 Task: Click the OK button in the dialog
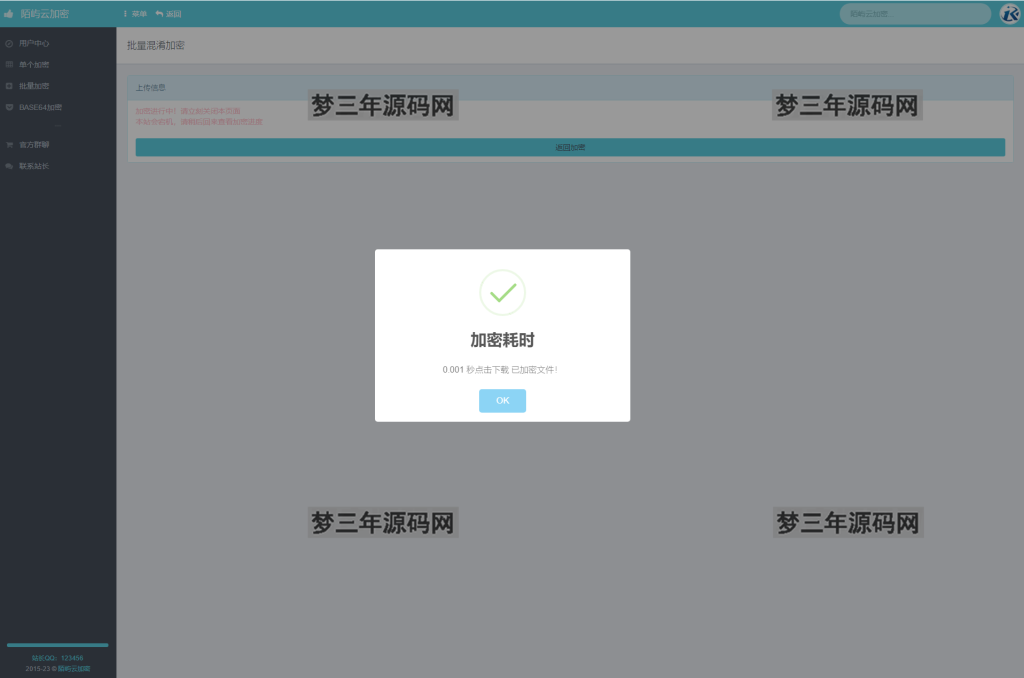click(502, 400)
